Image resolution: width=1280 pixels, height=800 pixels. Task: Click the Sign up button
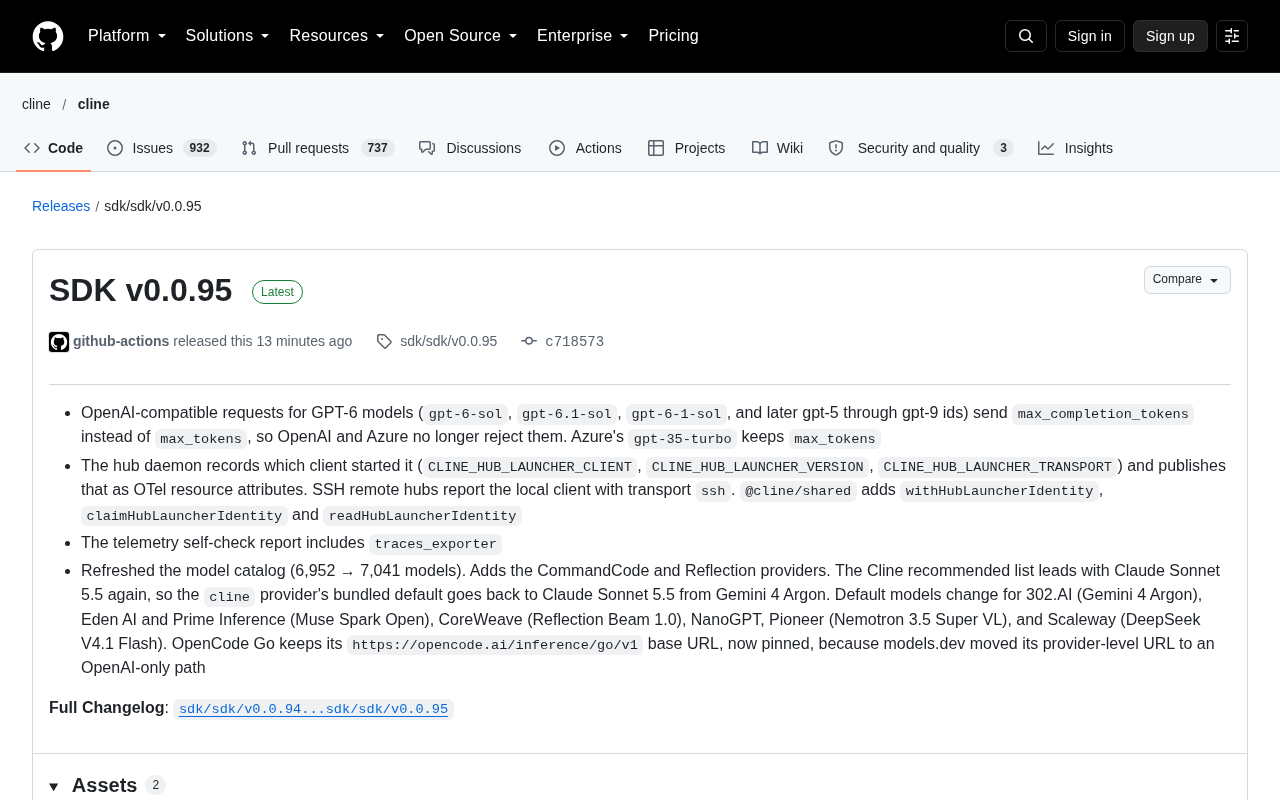click(x=1170, y=36)
